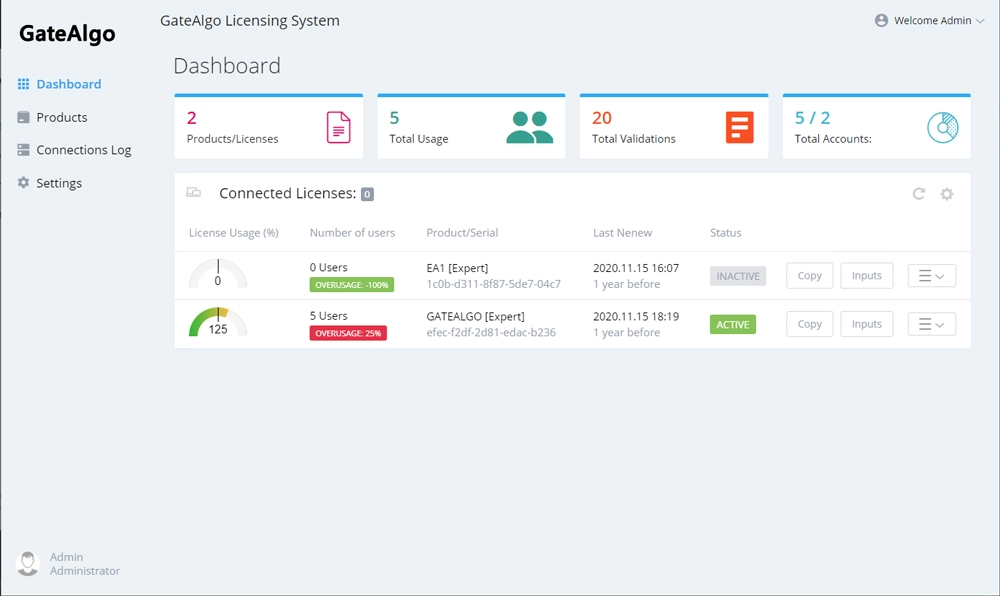Click the date 2020.11.15 18:19
This screenshot has height=596, width=1000.
(x=636, y=316)
